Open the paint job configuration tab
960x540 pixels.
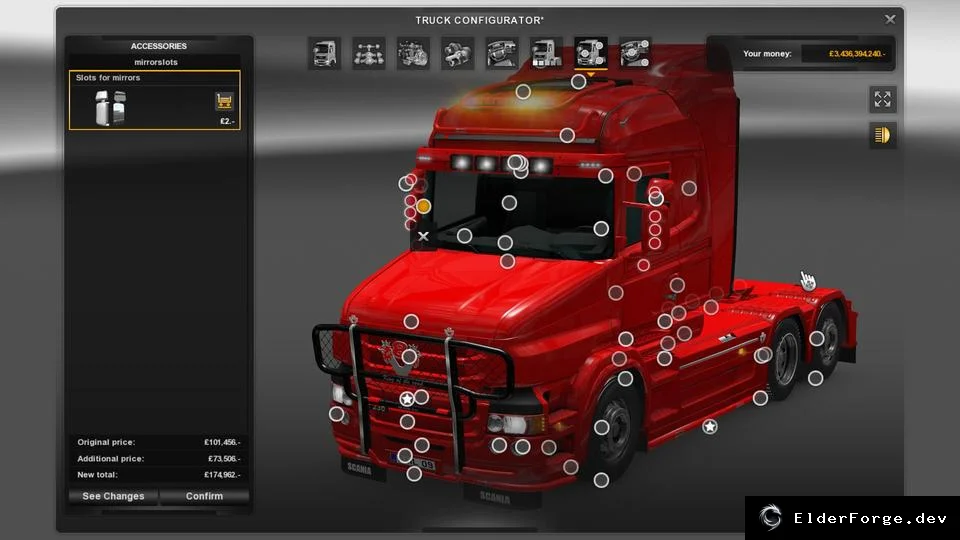click(x=546, y=53)
